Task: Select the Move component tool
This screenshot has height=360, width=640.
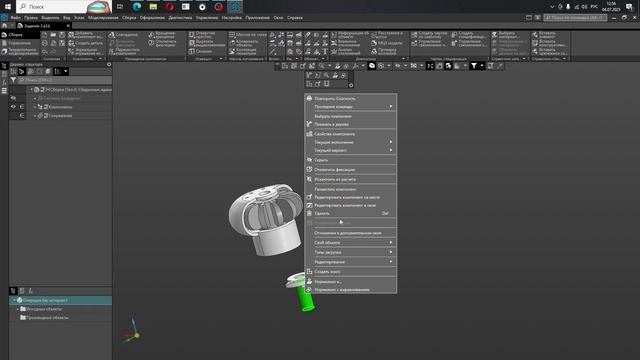Action: [125, 51]
